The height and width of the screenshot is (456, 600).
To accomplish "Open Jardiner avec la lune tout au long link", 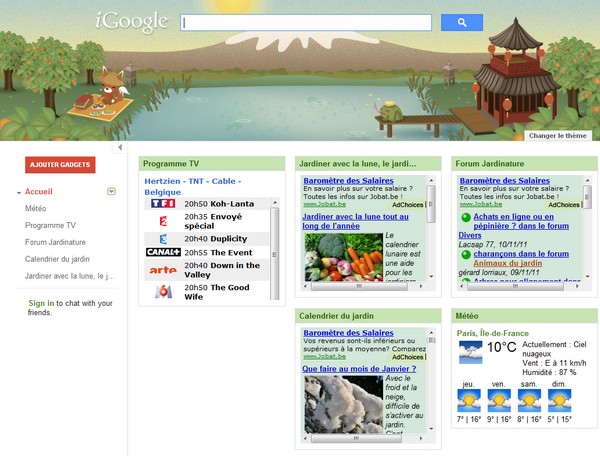I will (x=355, y=221).
